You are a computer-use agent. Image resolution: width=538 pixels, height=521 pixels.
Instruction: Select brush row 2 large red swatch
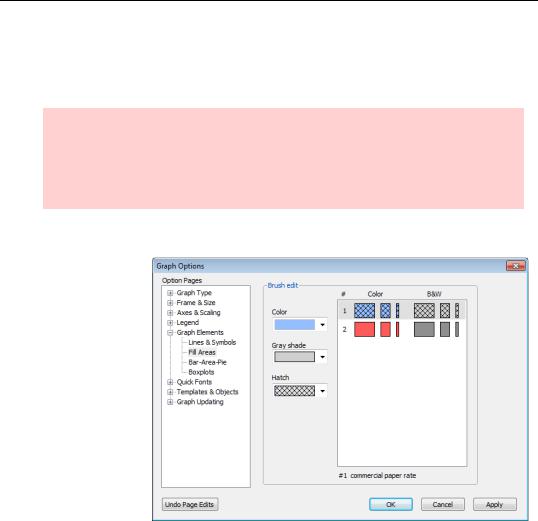[364, 329]
